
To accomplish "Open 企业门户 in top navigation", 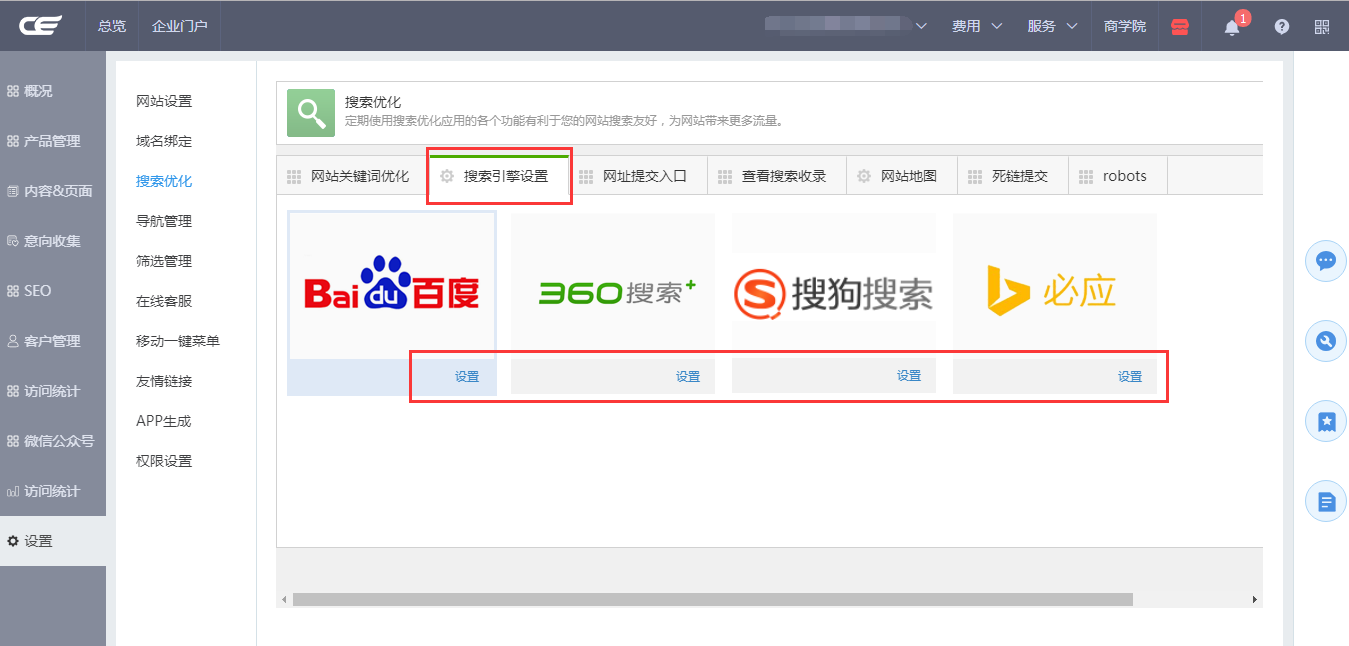I will pos(180,26).
